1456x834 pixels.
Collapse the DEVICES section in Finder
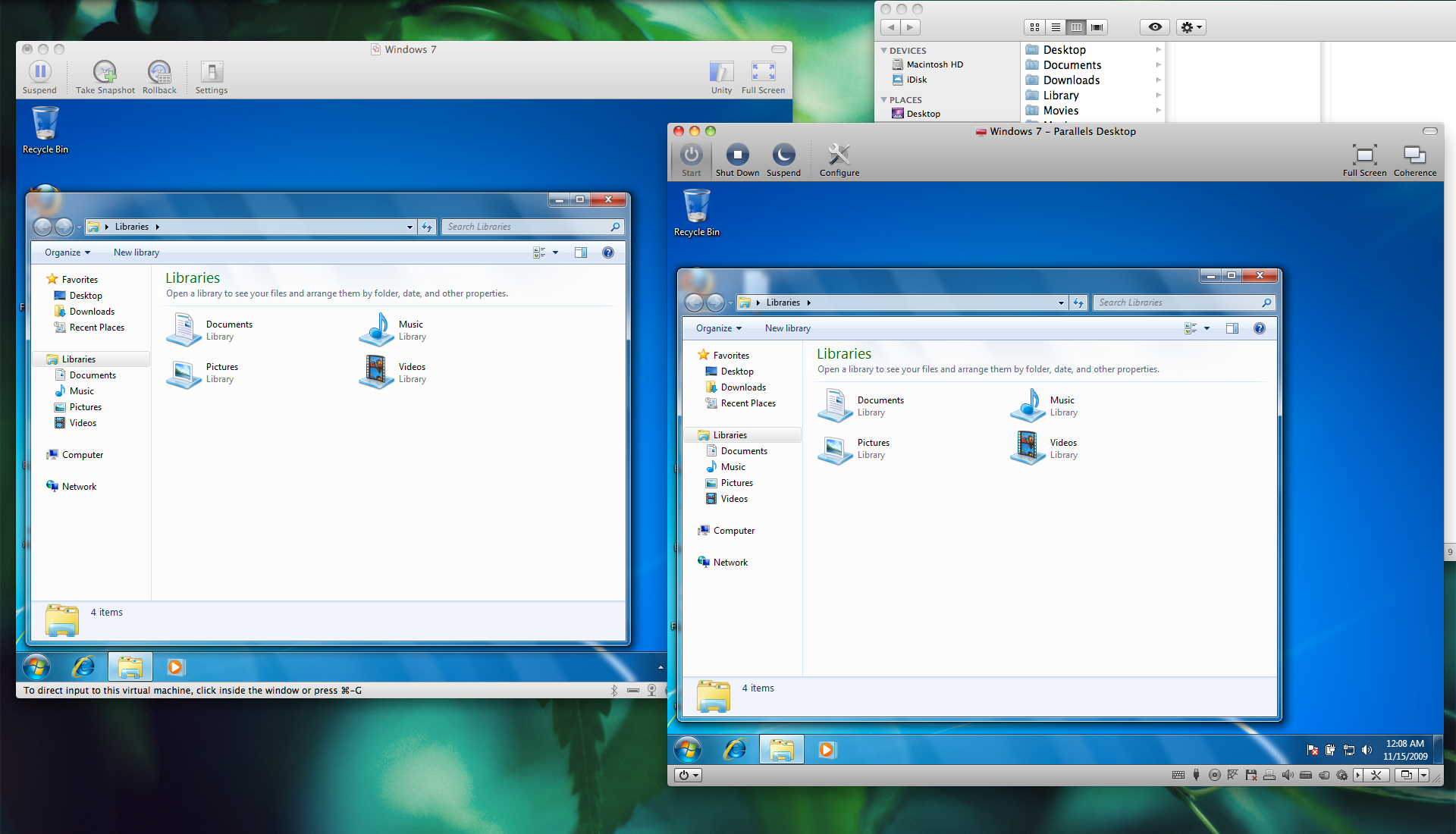884,51
